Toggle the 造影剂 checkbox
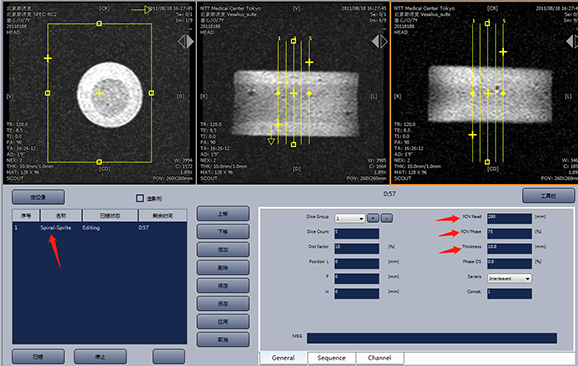The image size is (578, 366). point(140,198)
